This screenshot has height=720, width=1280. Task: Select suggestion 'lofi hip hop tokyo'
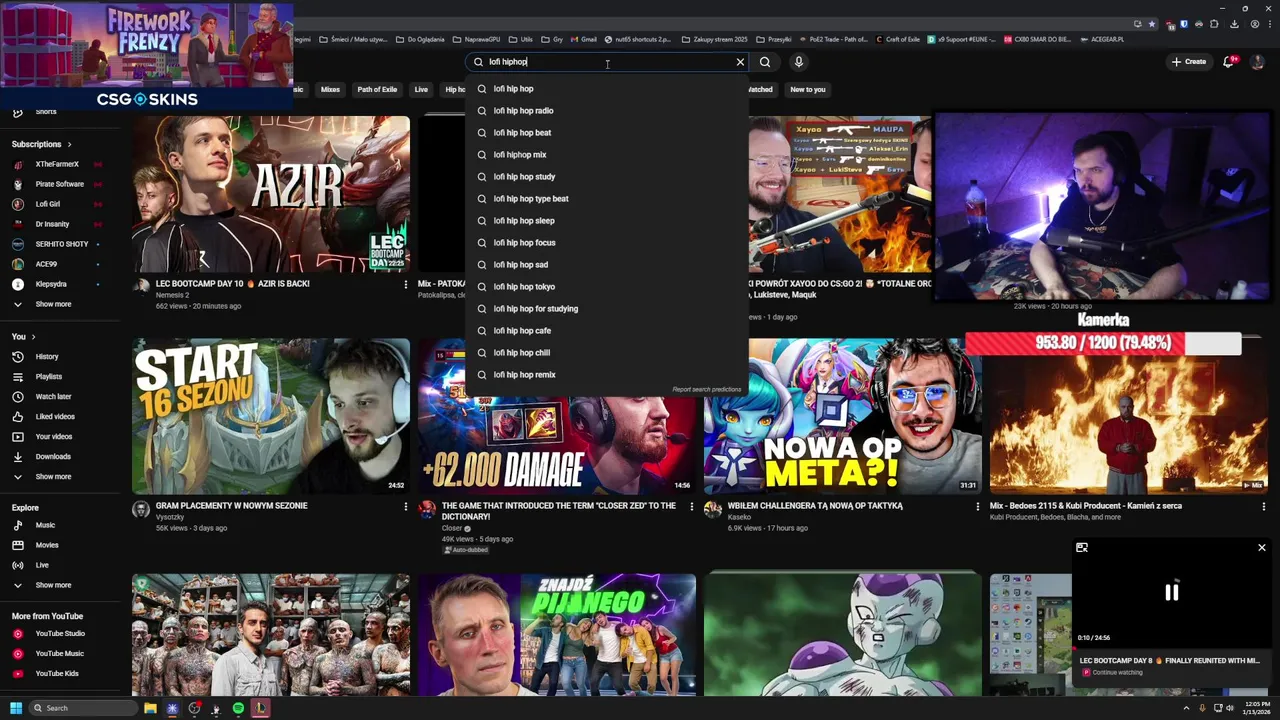coord(607,287)
